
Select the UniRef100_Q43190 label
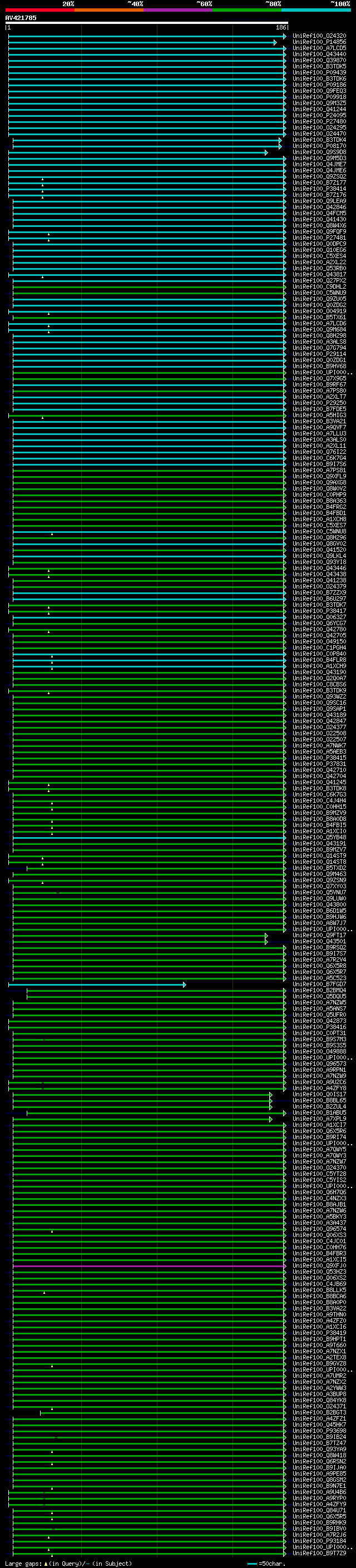point(319,672)
